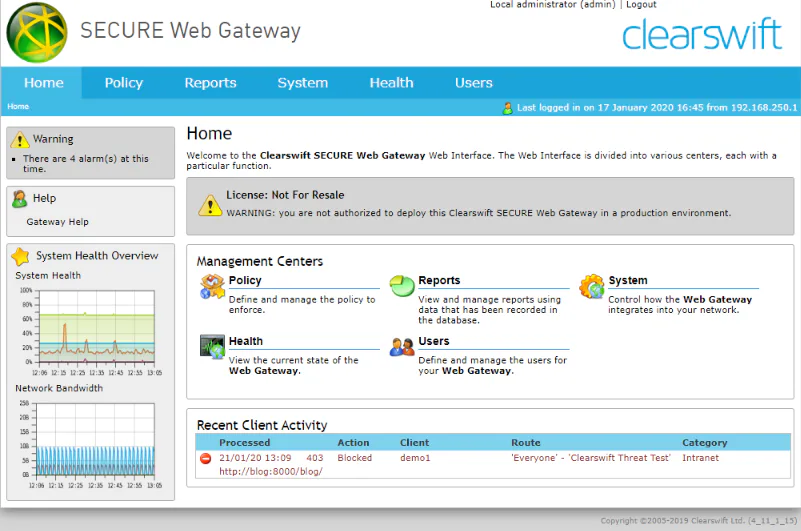
Task: Click the 'There are 4 alarm(s)' message
Action: 86,164
